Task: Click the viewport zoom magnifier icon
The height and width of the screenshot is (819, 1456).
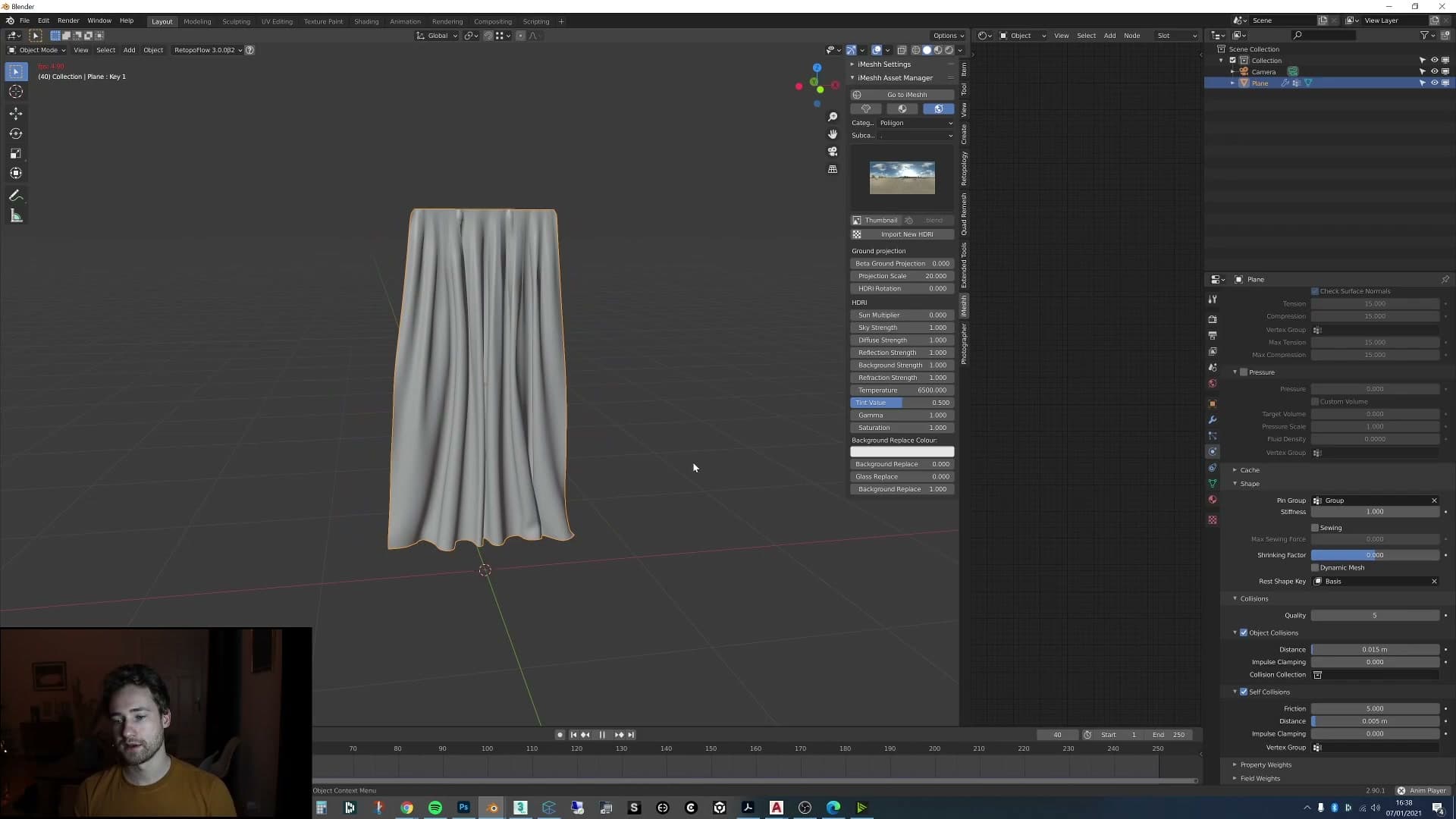Action: [833, 117]
